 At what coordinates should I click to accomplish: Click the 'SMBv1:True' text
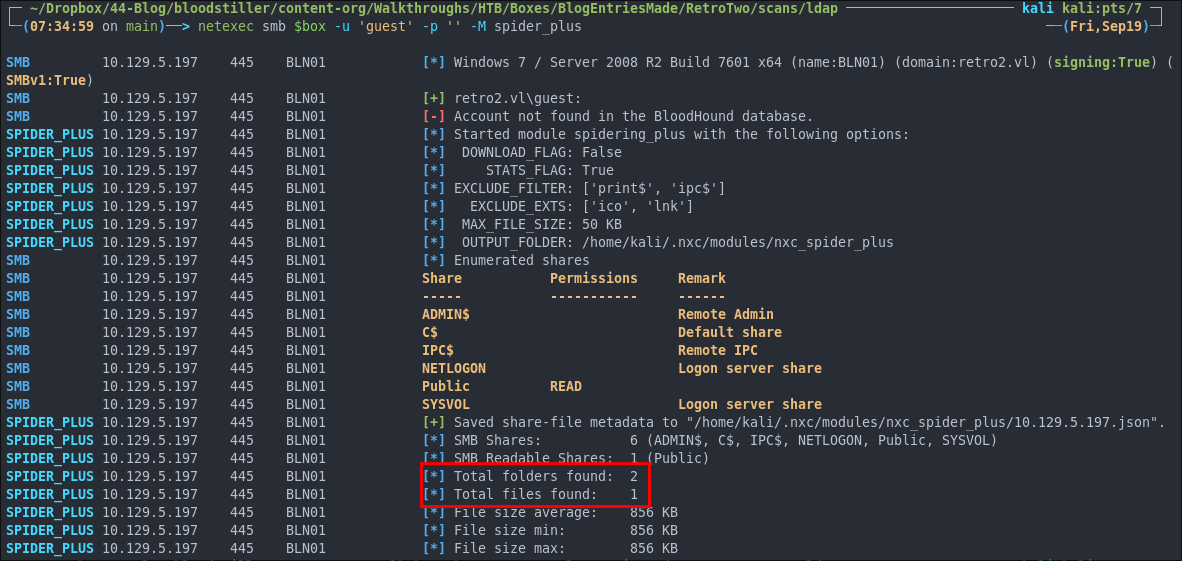tap(46, 80)
